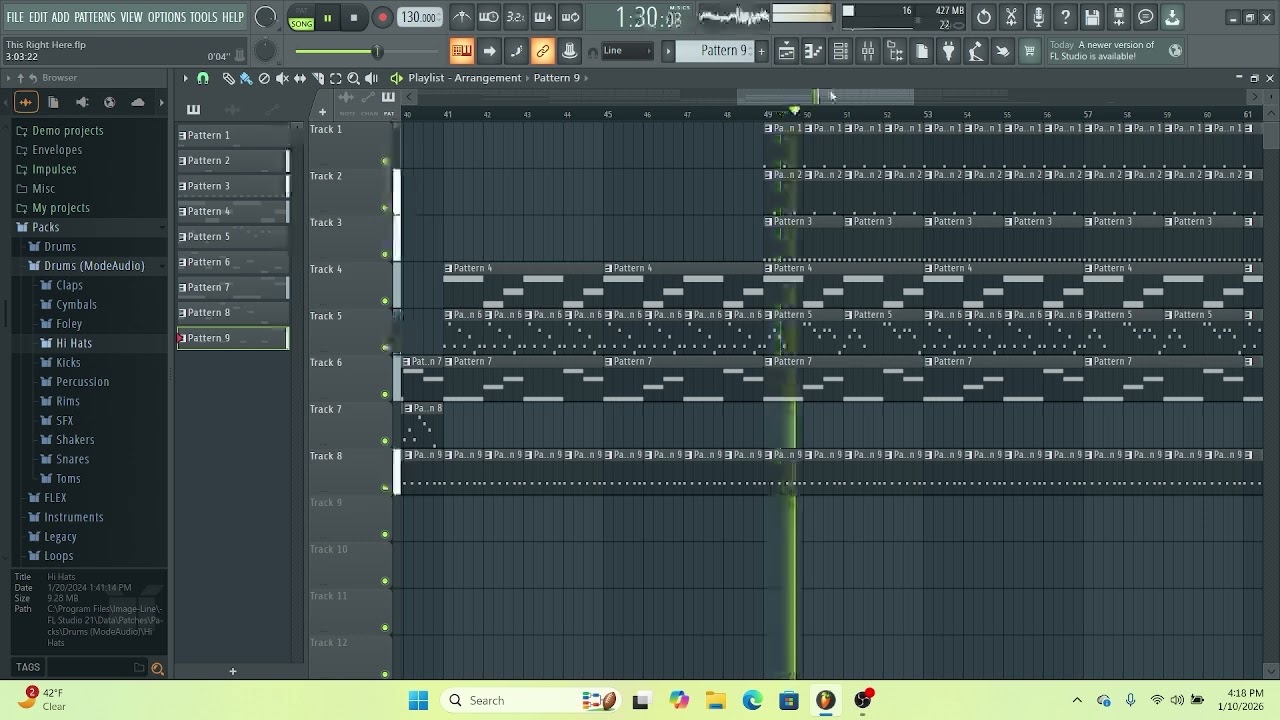Open the Line snap dropdown
Image resolution: width=1280 pixels, height=720 pixels.
626,51
